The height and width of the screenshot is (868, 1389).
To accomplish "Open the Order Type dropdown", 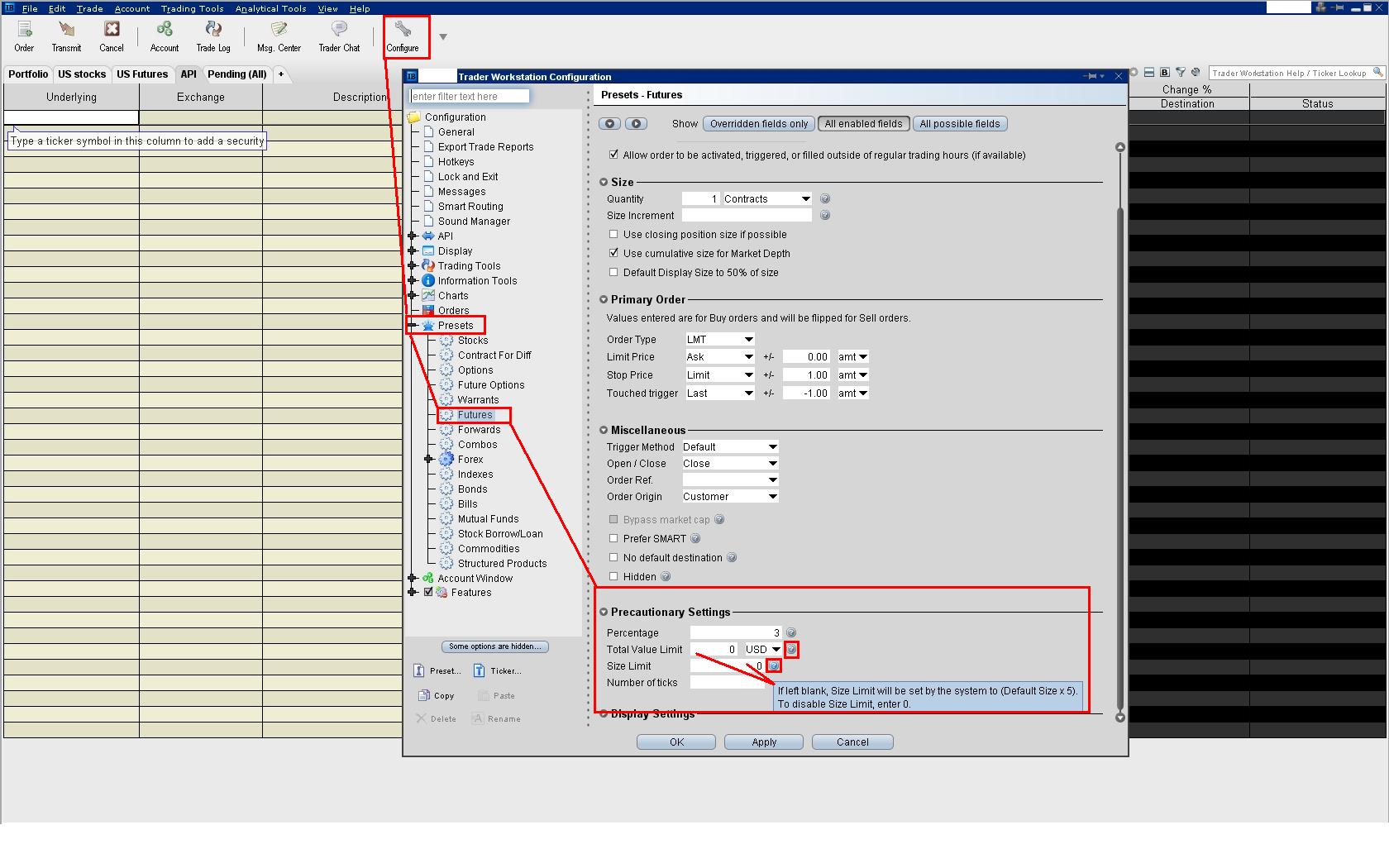I will tap(719, 340).
